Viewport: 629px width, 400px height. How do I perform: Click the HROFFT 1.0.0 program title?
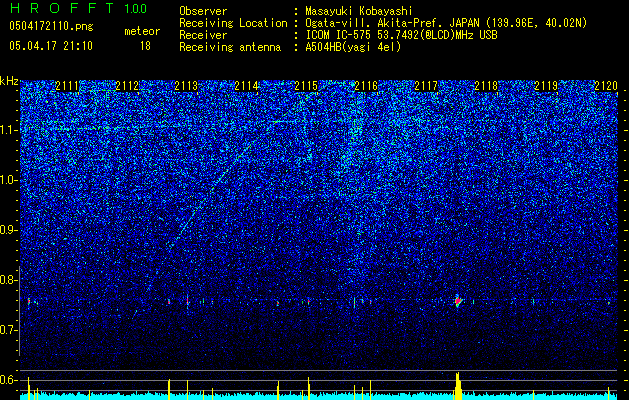click(78, 8)
